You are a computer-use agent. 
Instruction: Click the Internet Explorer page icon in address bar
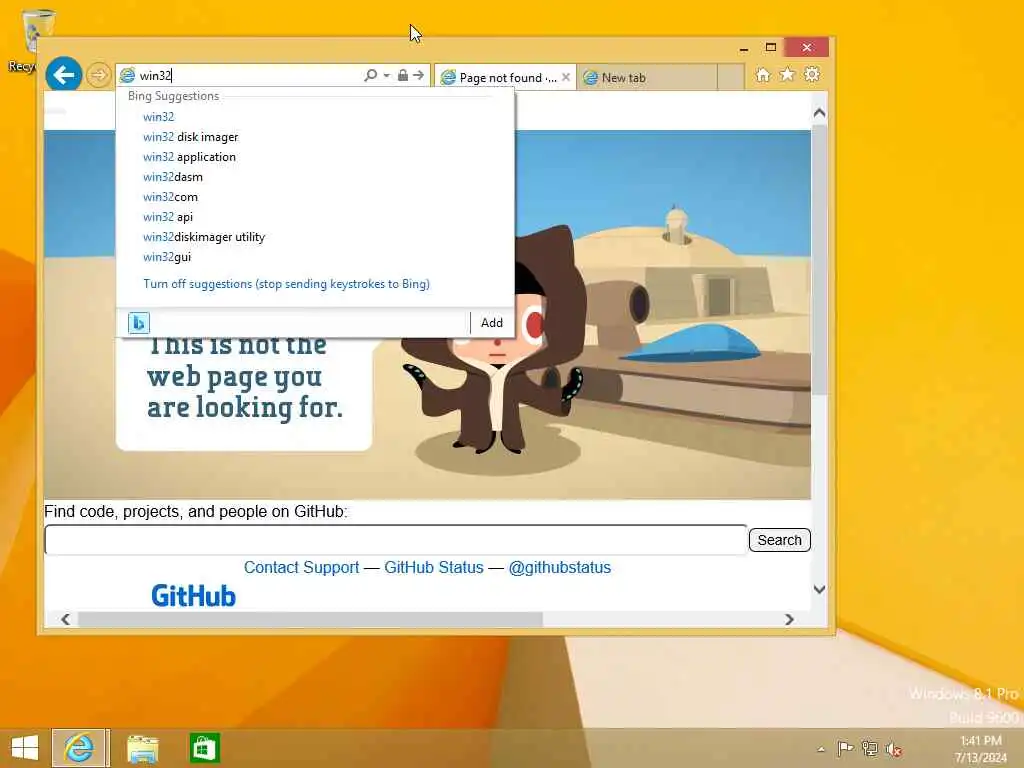point(127,76)
